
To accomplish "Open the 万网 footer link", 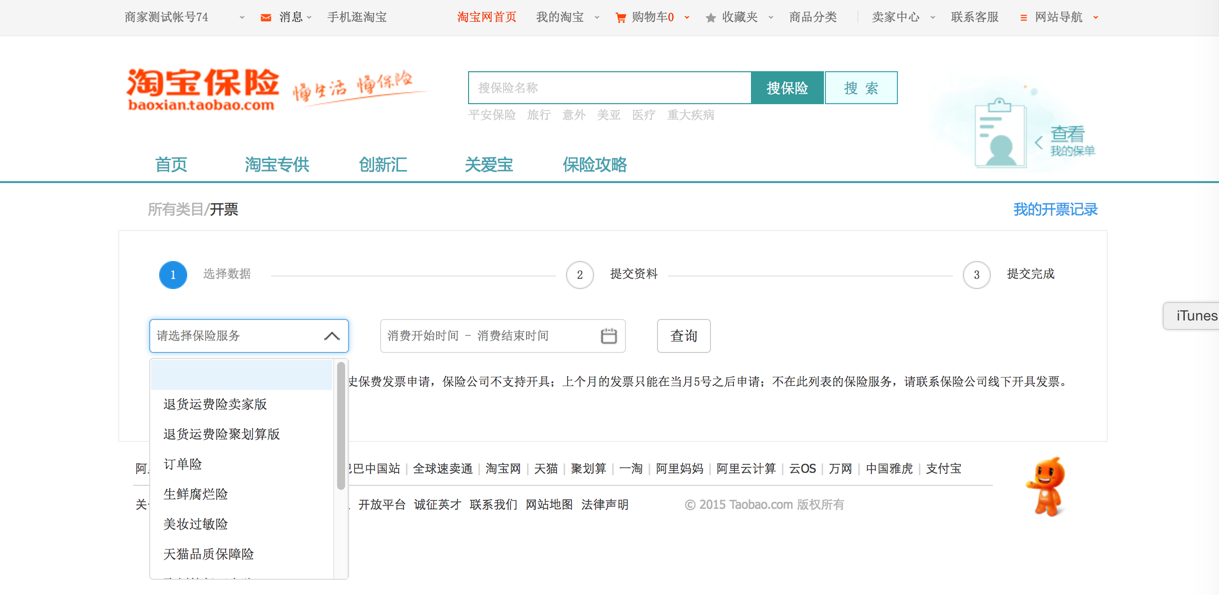I will pyautogui.click(x=840, y=469).
